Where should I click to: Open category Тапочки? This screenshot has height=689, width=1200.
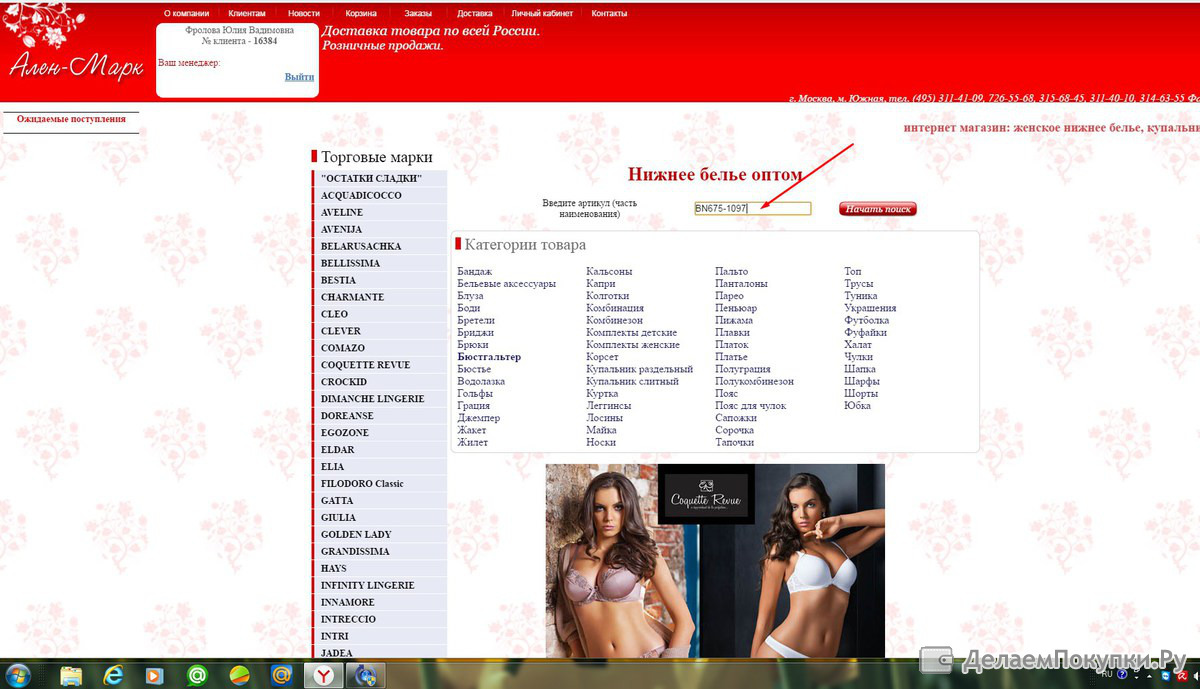point(734,442)
